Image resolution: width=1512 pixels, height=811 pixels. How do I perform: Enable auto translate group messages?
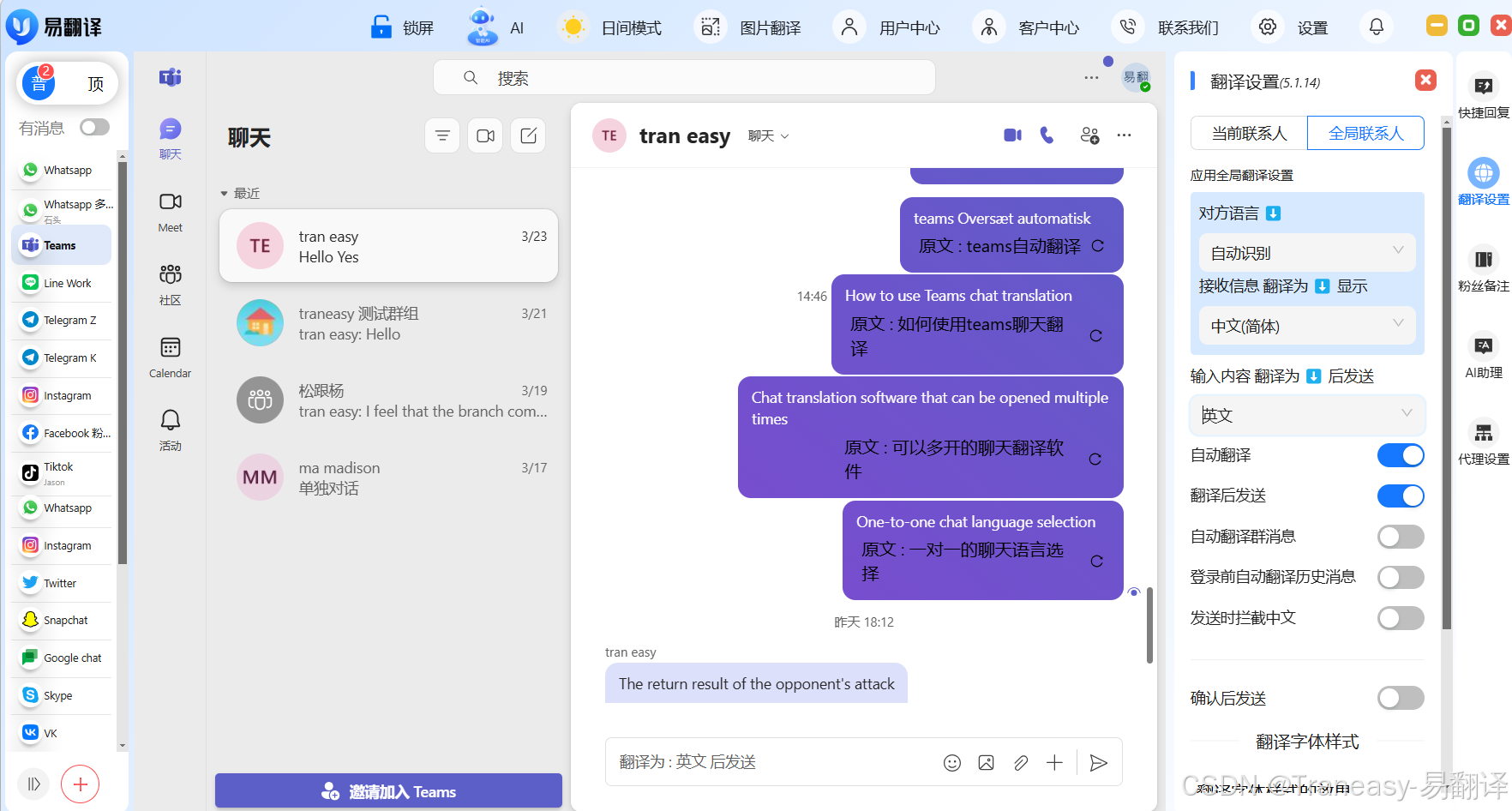1401,537
